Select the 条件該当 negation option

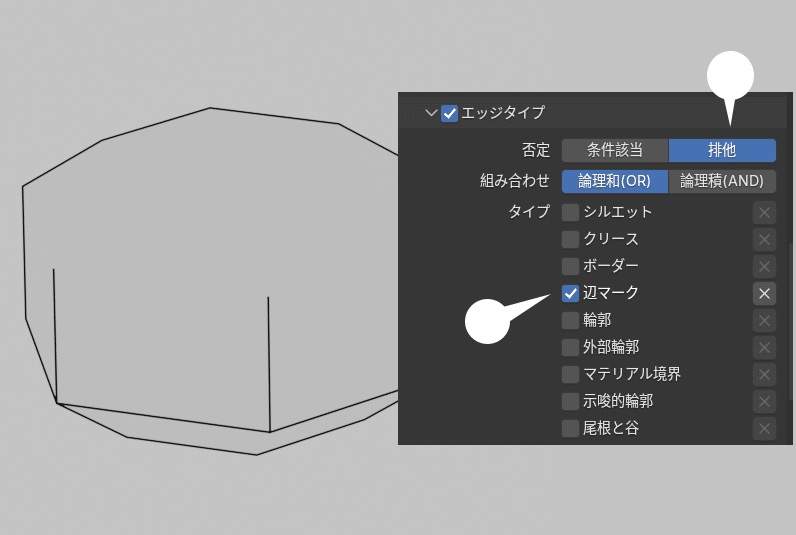(615, 150)
